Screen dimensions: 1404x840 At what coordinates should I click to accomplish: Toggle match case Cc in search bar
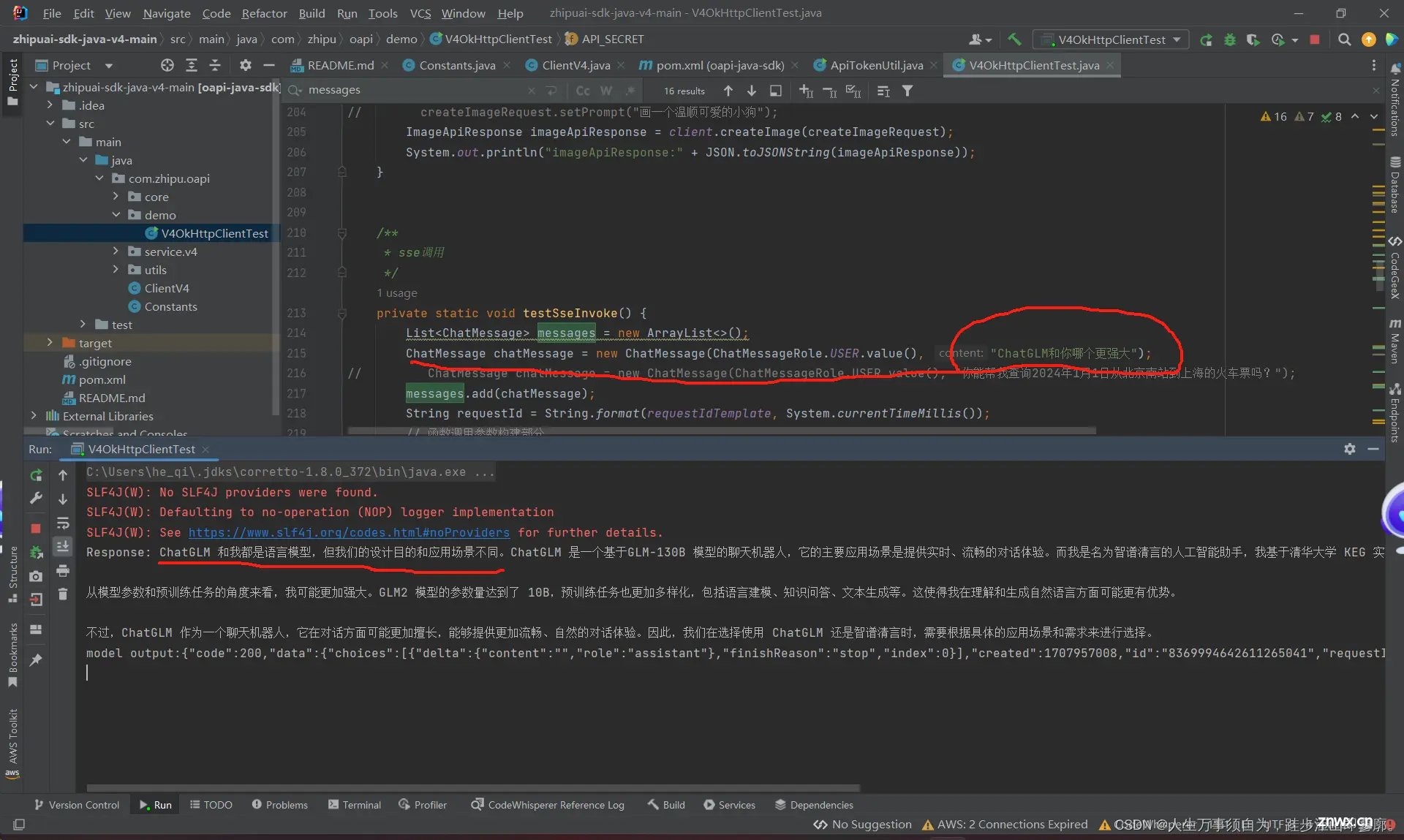(583, 91)
